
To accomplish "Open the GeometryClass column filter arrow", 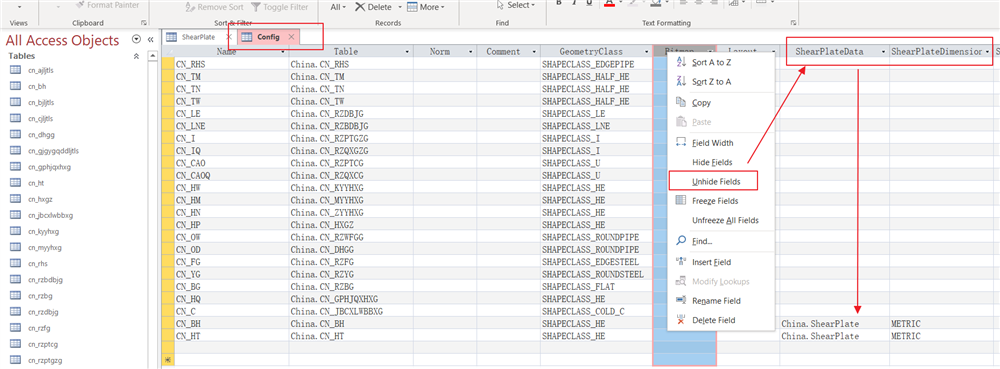I will click(646, 52).
